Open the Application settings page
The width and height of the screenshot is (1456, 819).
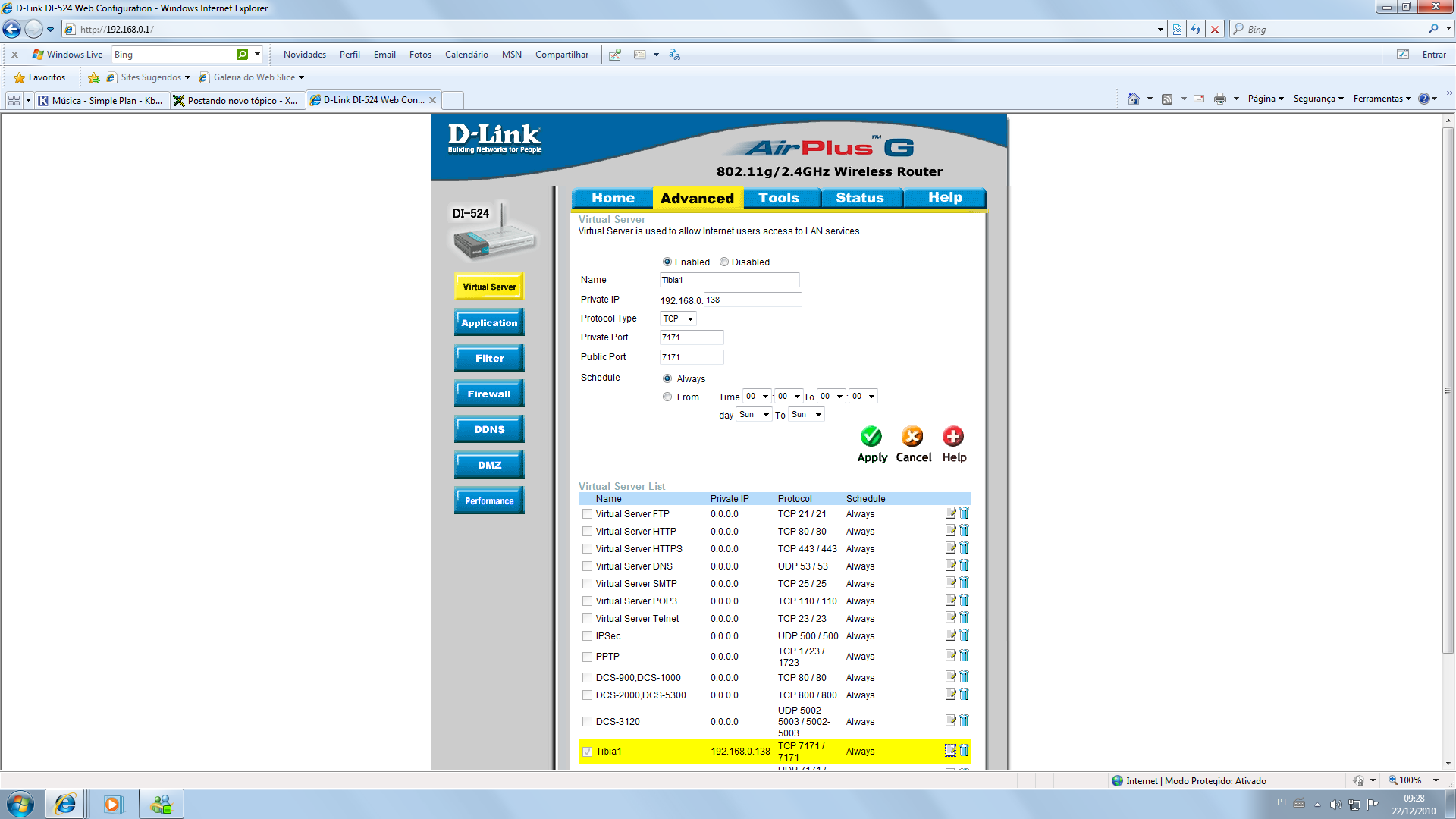[x=489, y=322]
